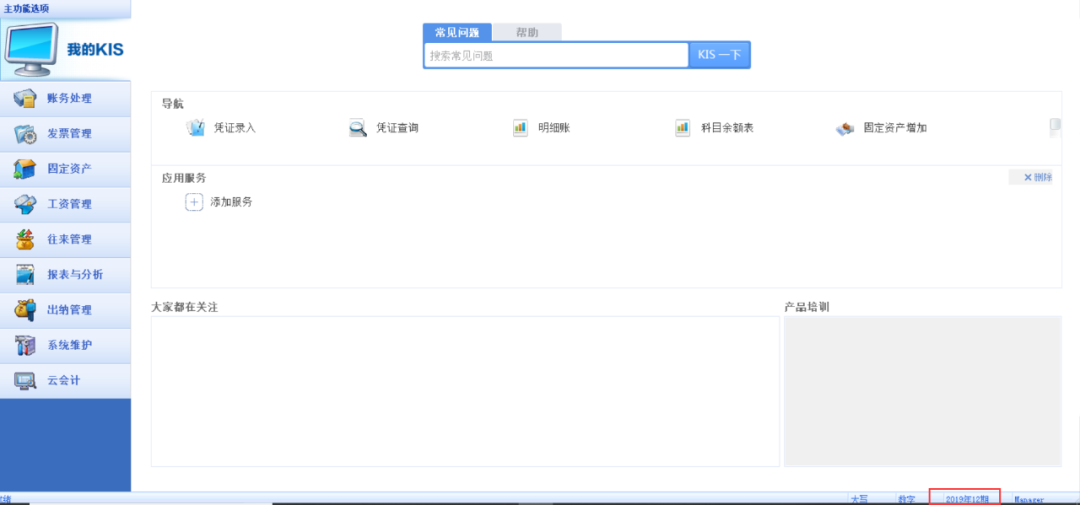Click the 大家都在关注 heading
Viewport: 1080px width, 505px height.
pos(185,307)
